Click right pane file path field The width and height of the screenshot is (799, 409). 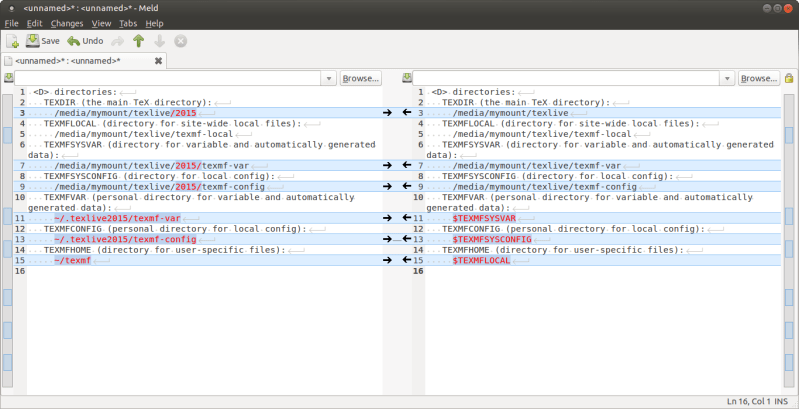(x=566, y=78)
